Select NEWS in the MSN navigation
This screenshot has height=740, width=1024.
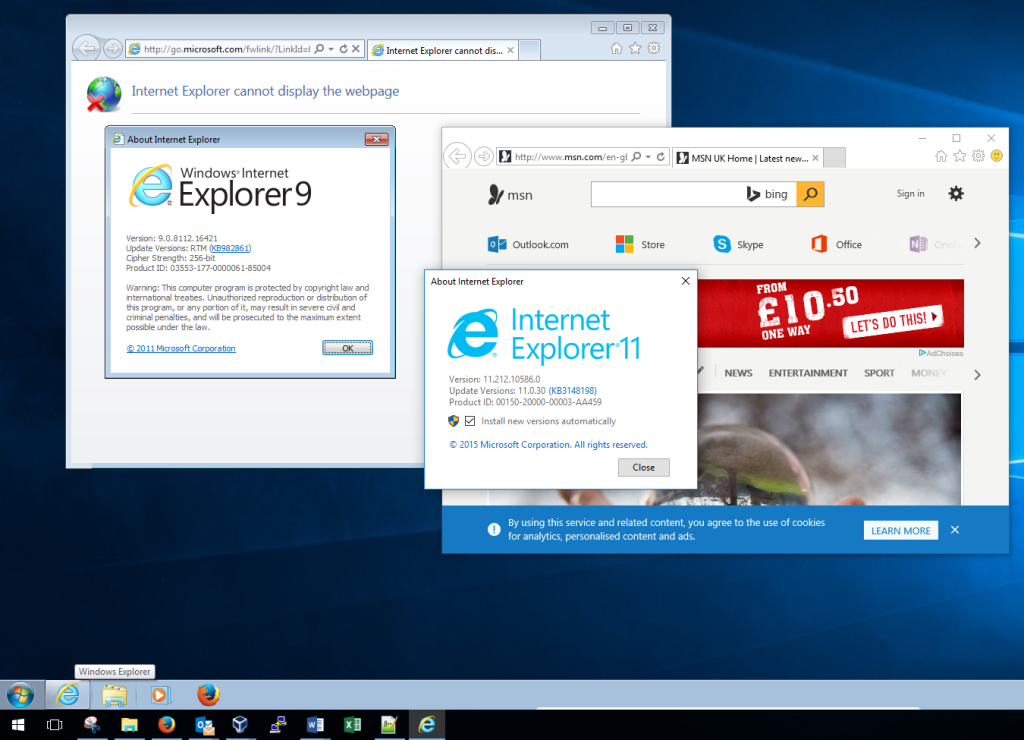point(738,372)
